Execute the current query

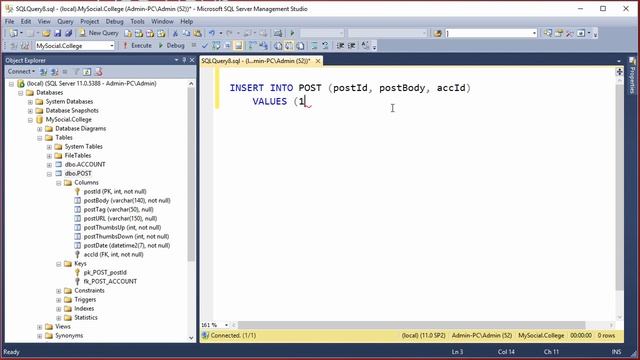(x=137, y=46)
